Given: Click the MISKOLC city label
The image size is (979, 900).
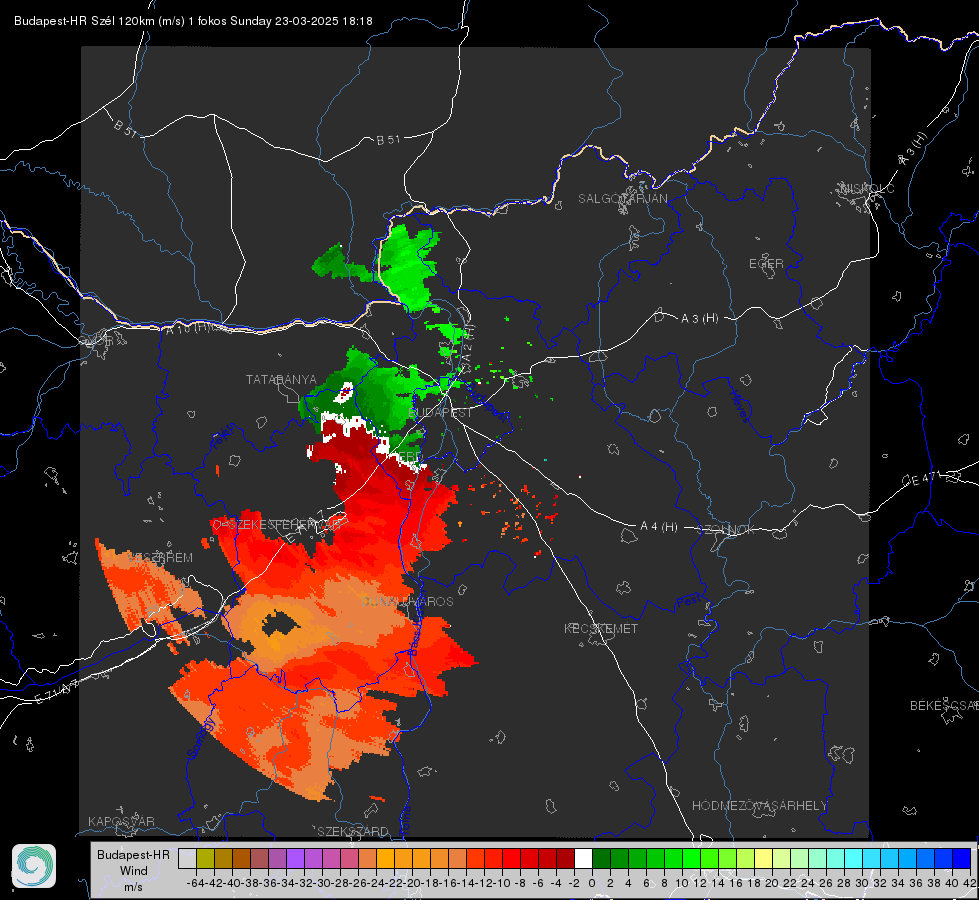Looking at the screenshot, I should [x=867, y=189].
